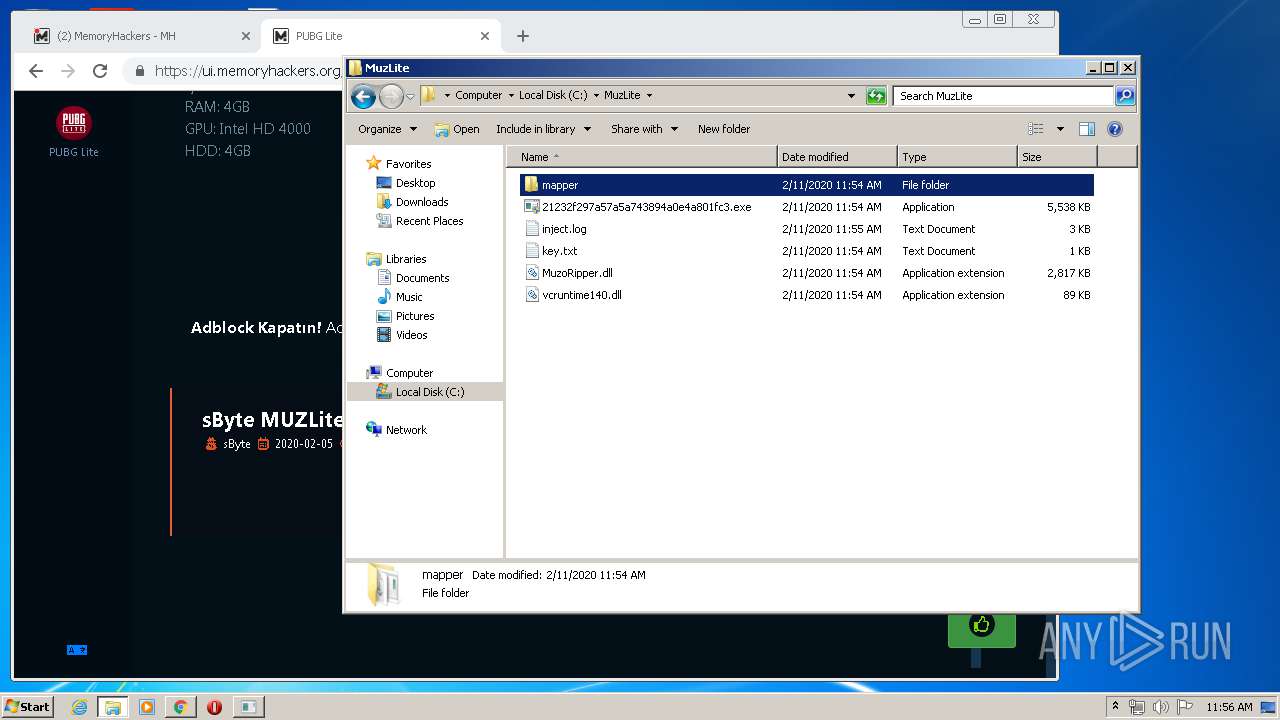Image resolution: width=1280 pixels, height=720 pixels.
Task: Click in the Search MuzLite field
Action: [1002, 96]
